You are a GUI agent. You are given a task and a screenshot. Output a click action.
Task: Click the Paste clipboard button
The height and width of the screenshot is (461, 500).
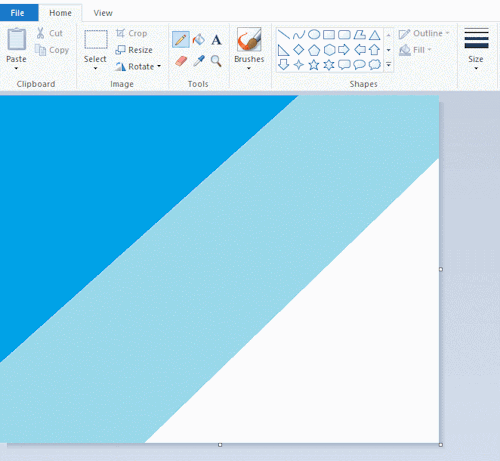17,39
